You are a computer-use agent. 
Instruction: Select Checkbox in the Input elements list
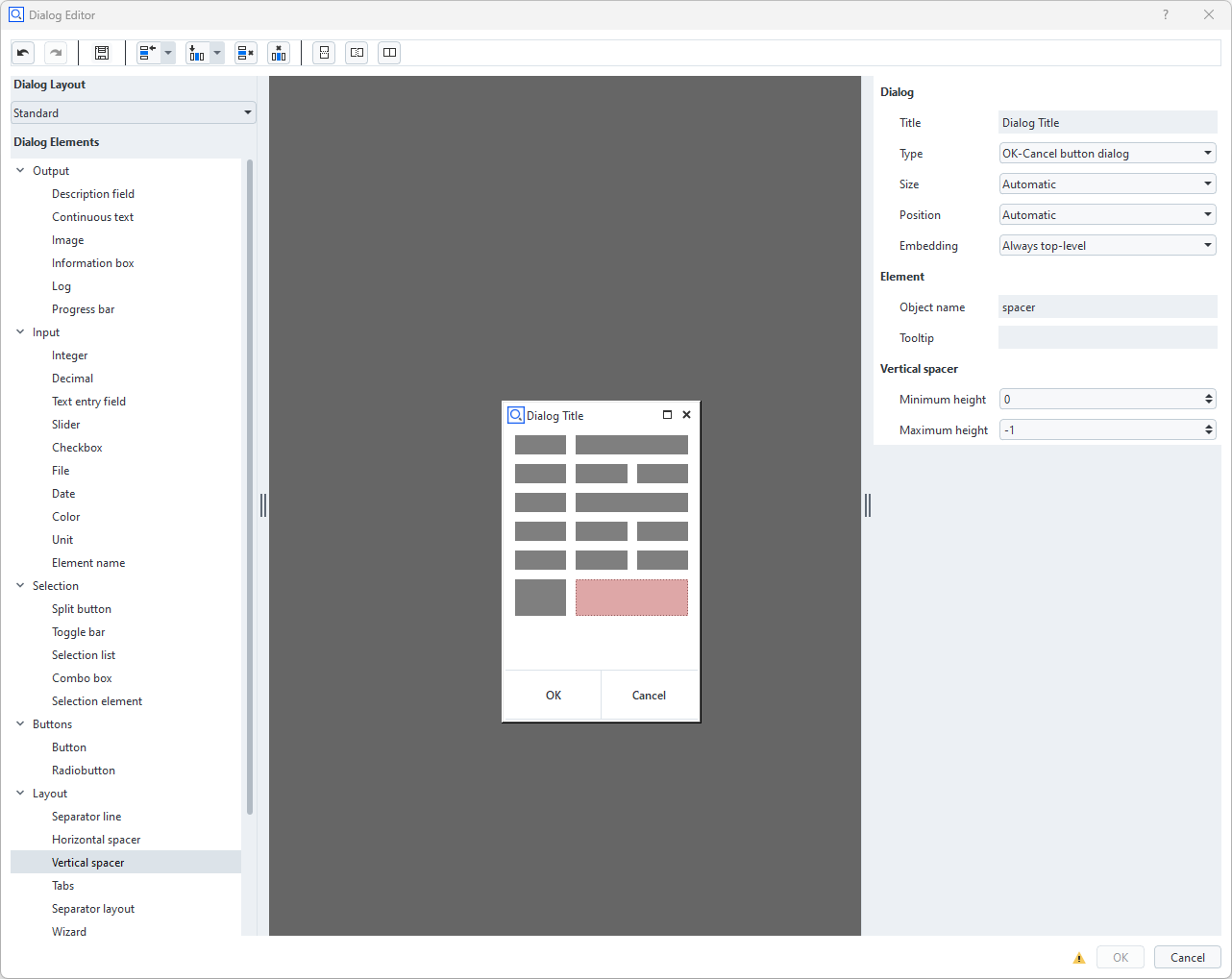(x=77, y=448)
